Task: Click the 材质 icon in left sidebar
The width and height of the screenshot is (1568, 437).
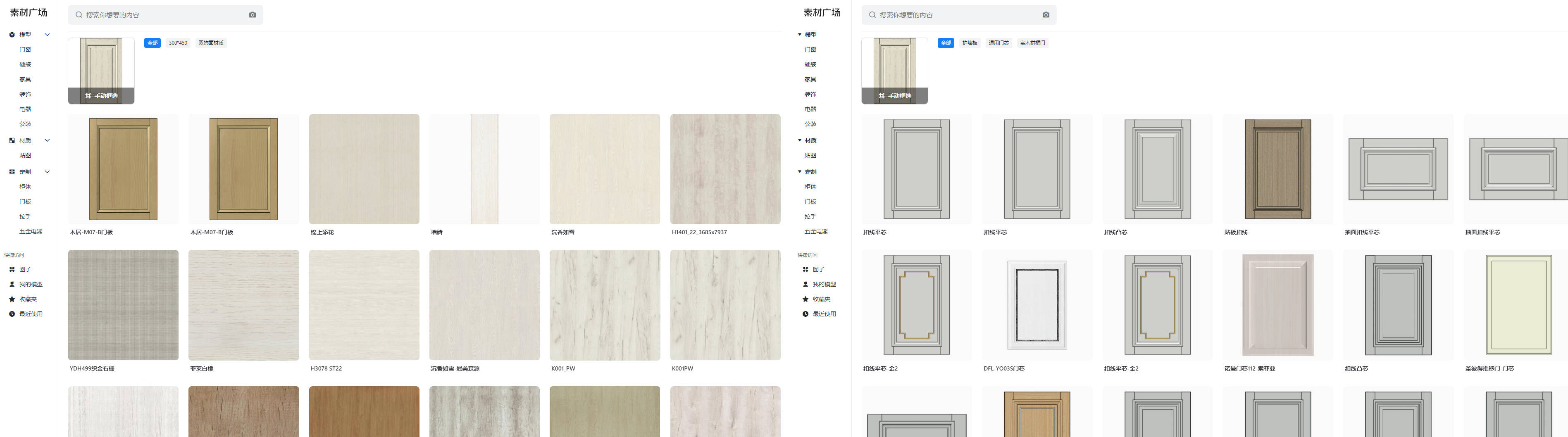Action: (x=12, y=140)
